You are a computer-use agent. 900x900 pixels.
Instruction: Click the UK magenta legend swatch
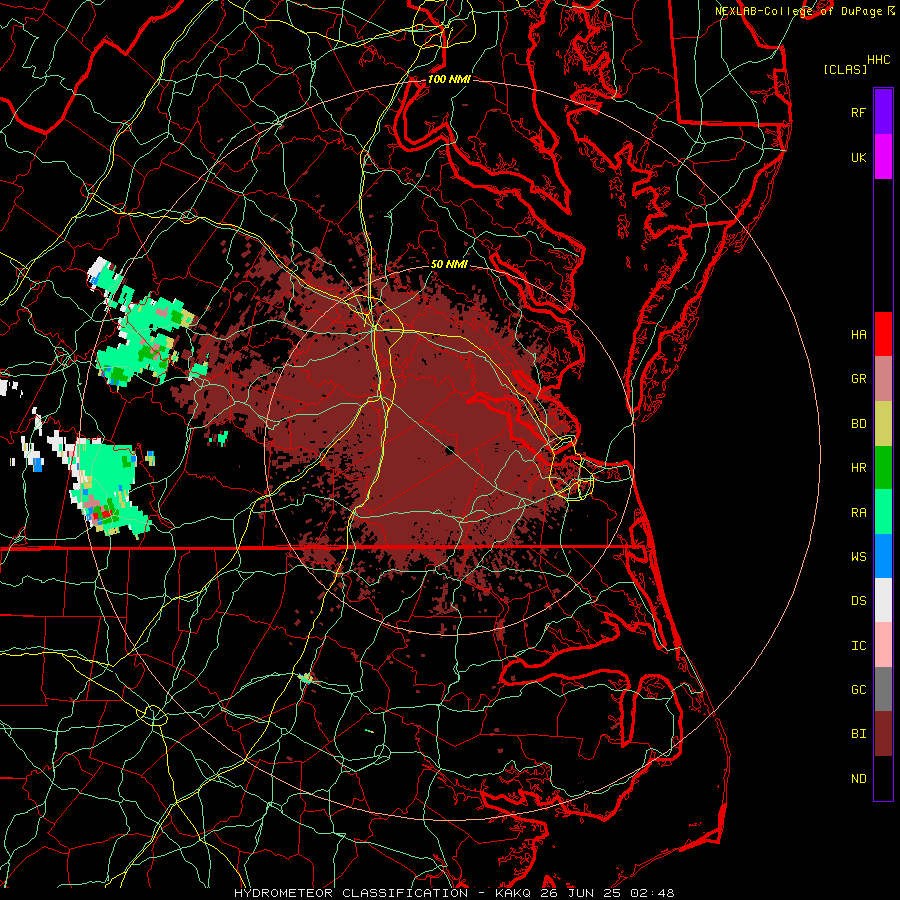point(883,157)
